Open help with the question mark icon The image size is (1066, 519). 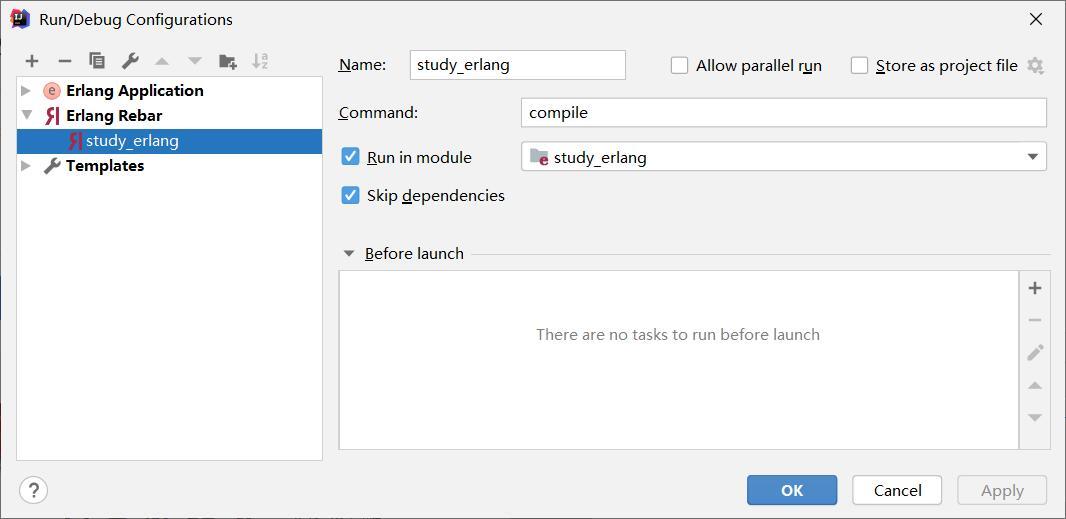pos(33,490)
